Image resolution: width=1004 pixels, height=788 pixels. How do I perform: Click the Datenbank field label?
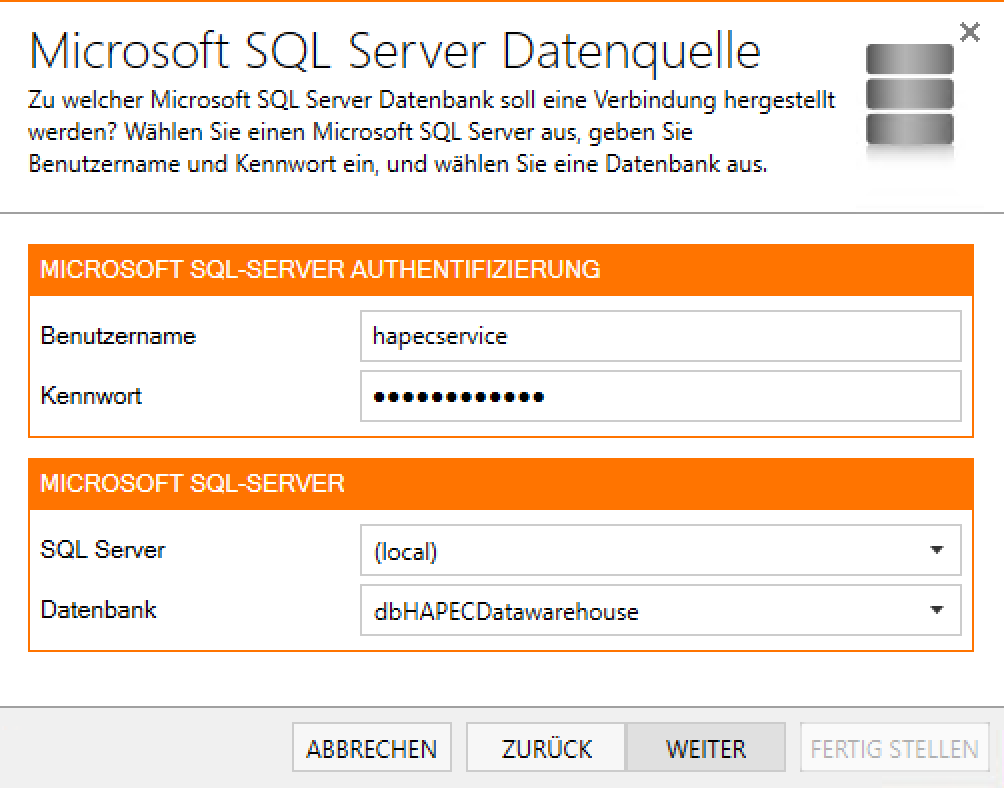click(x=99, y=610)
